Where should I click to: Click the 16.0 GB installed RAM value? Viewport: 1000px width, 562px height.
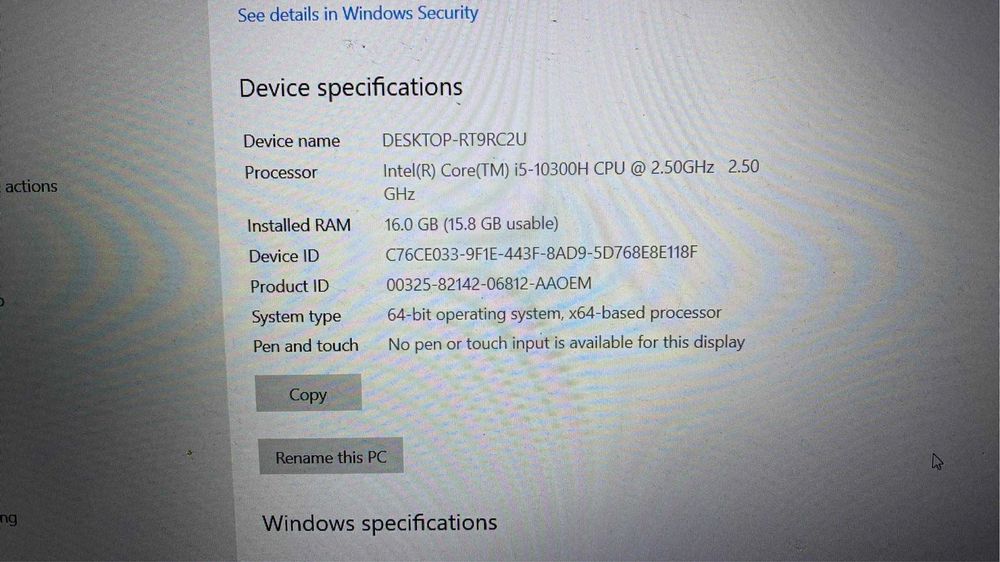coord(471,224)
